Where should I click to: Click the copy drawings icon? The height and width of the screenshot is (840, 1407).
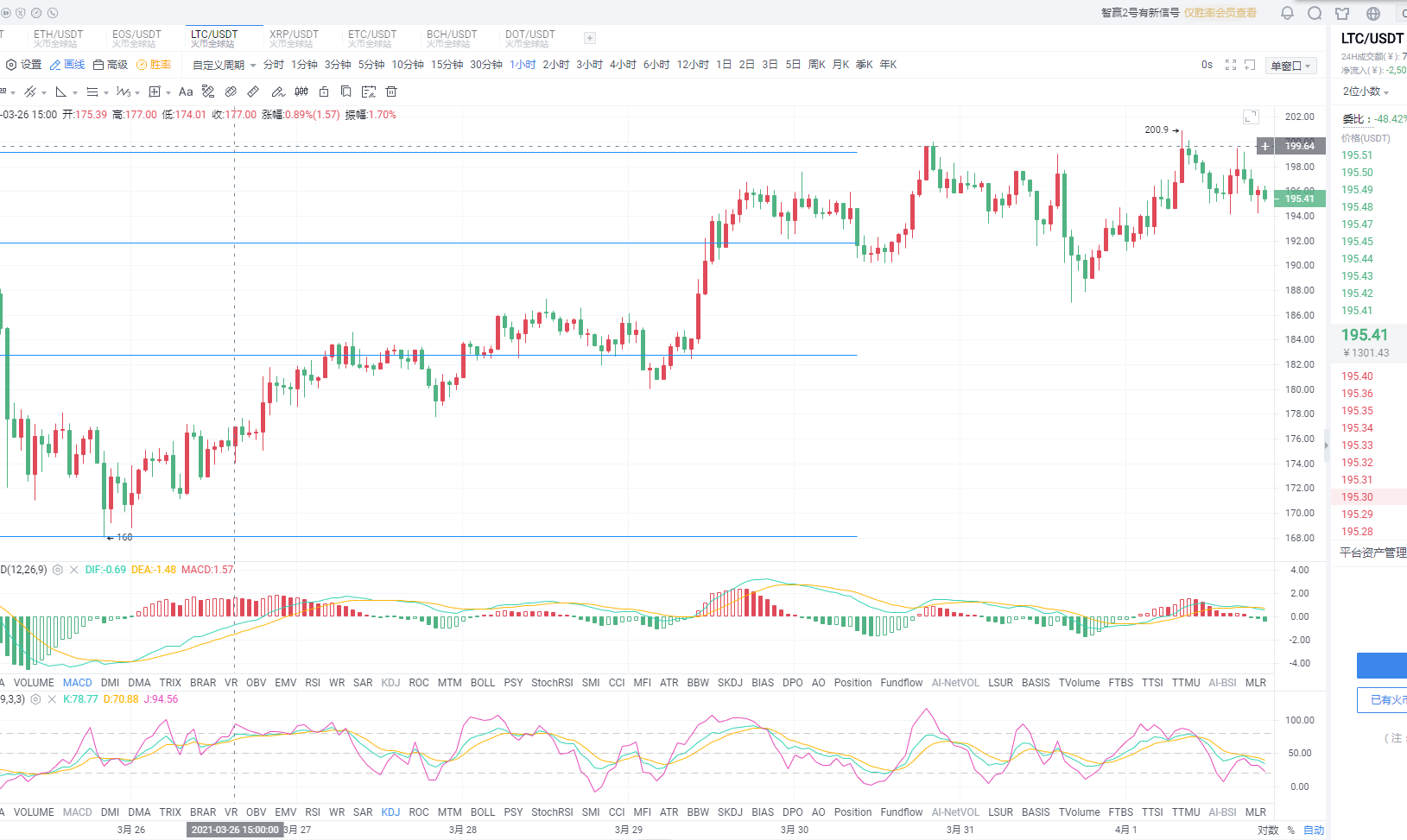(345, 92)
